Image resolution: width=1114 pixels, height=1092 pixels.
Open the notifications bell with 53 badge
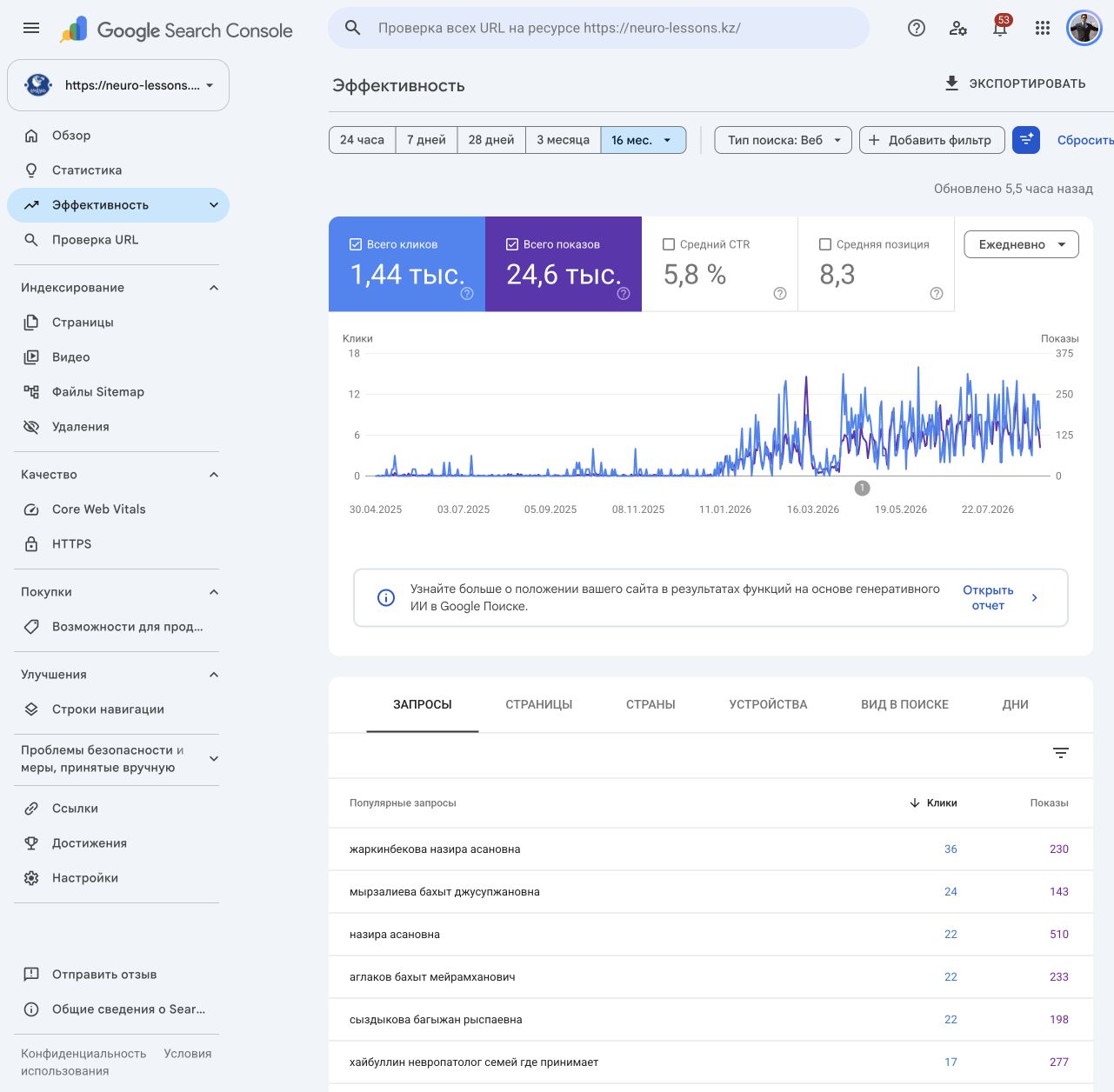[1000, 27]
